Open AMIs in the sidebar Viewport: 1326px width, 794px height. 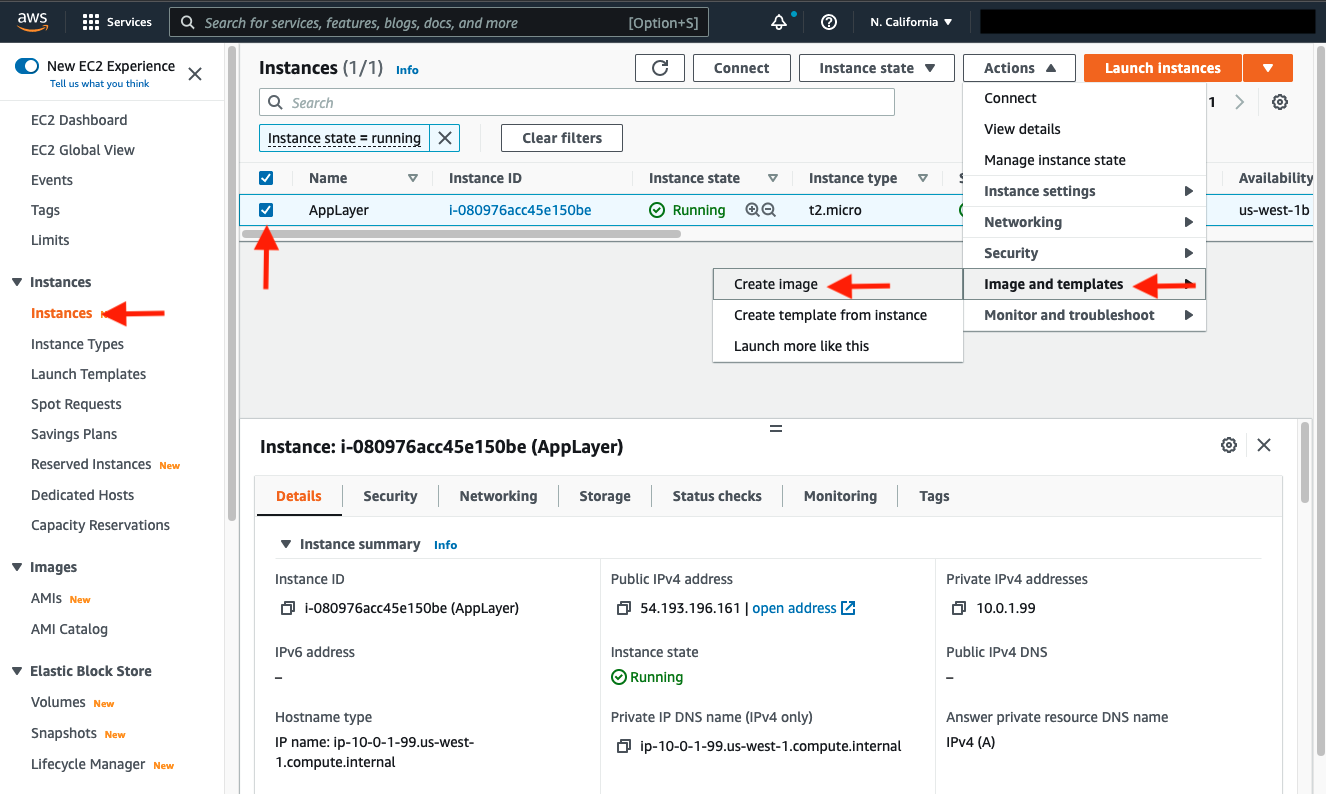point(46,598)
